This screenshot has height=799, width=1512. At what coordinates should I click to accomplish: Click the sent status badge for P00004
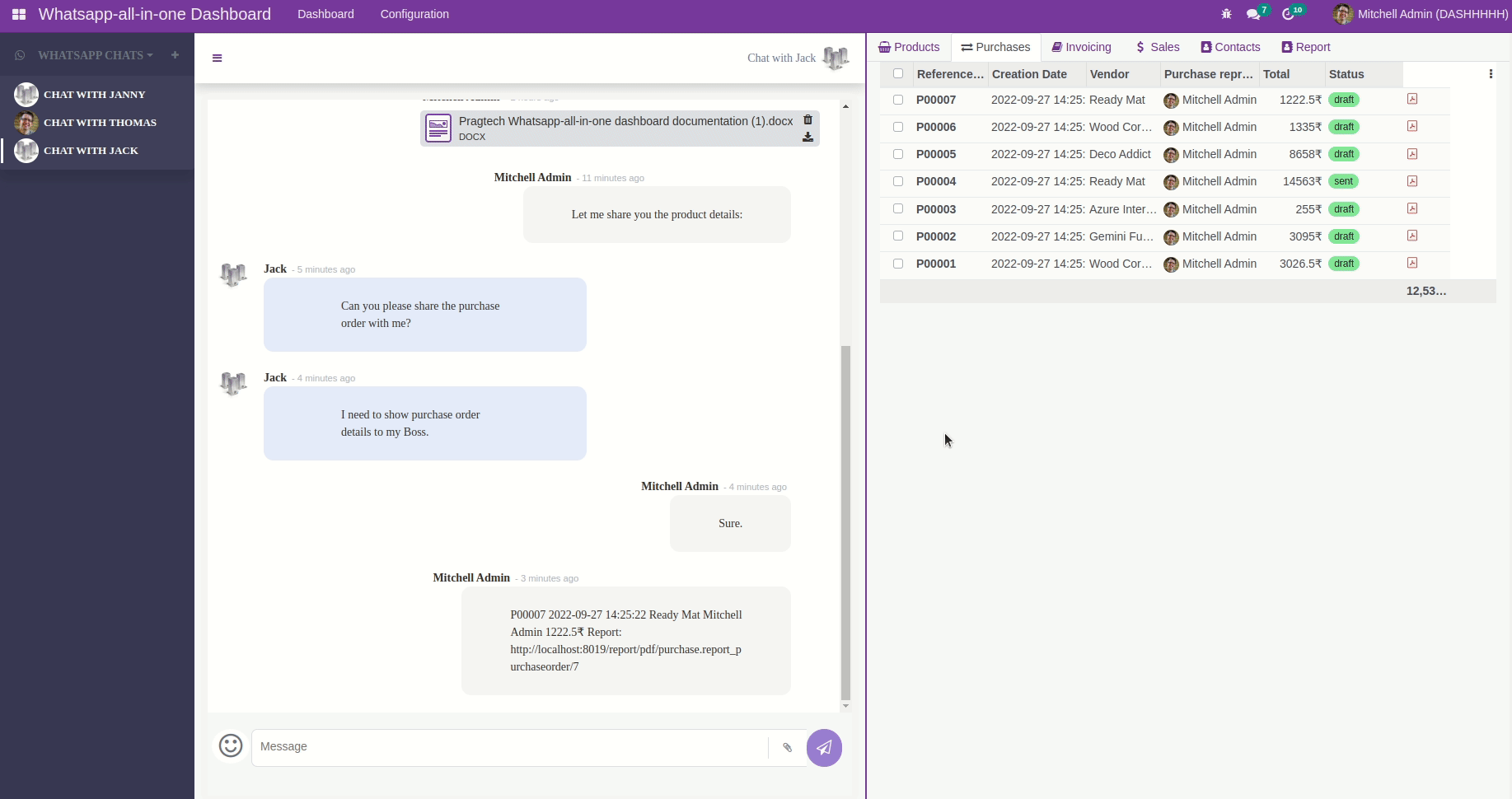1343,181
